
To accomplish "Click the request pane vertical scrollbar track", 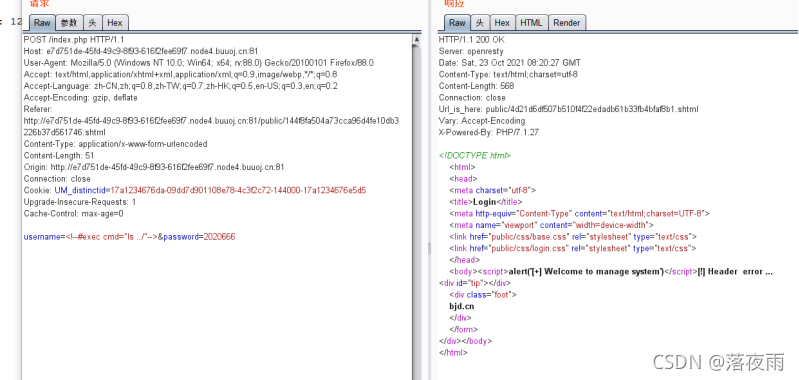I will pos(417,214).
